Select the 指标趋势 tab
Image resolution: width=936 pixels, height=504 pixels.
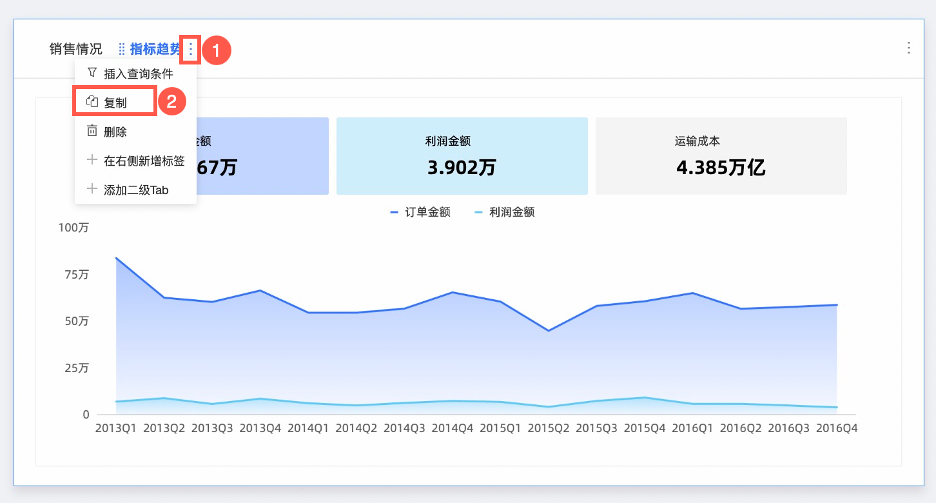pyautogui.click(x=156, y=49)
